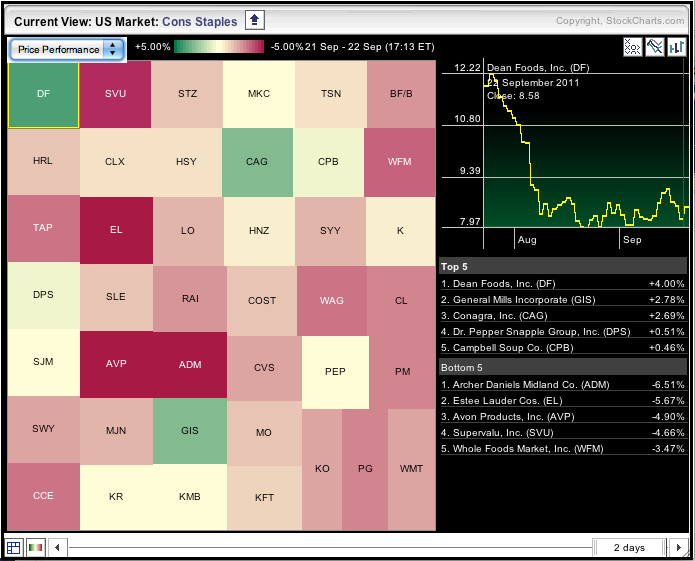
Task: Select the STZ tile
Action: [187, 94]
